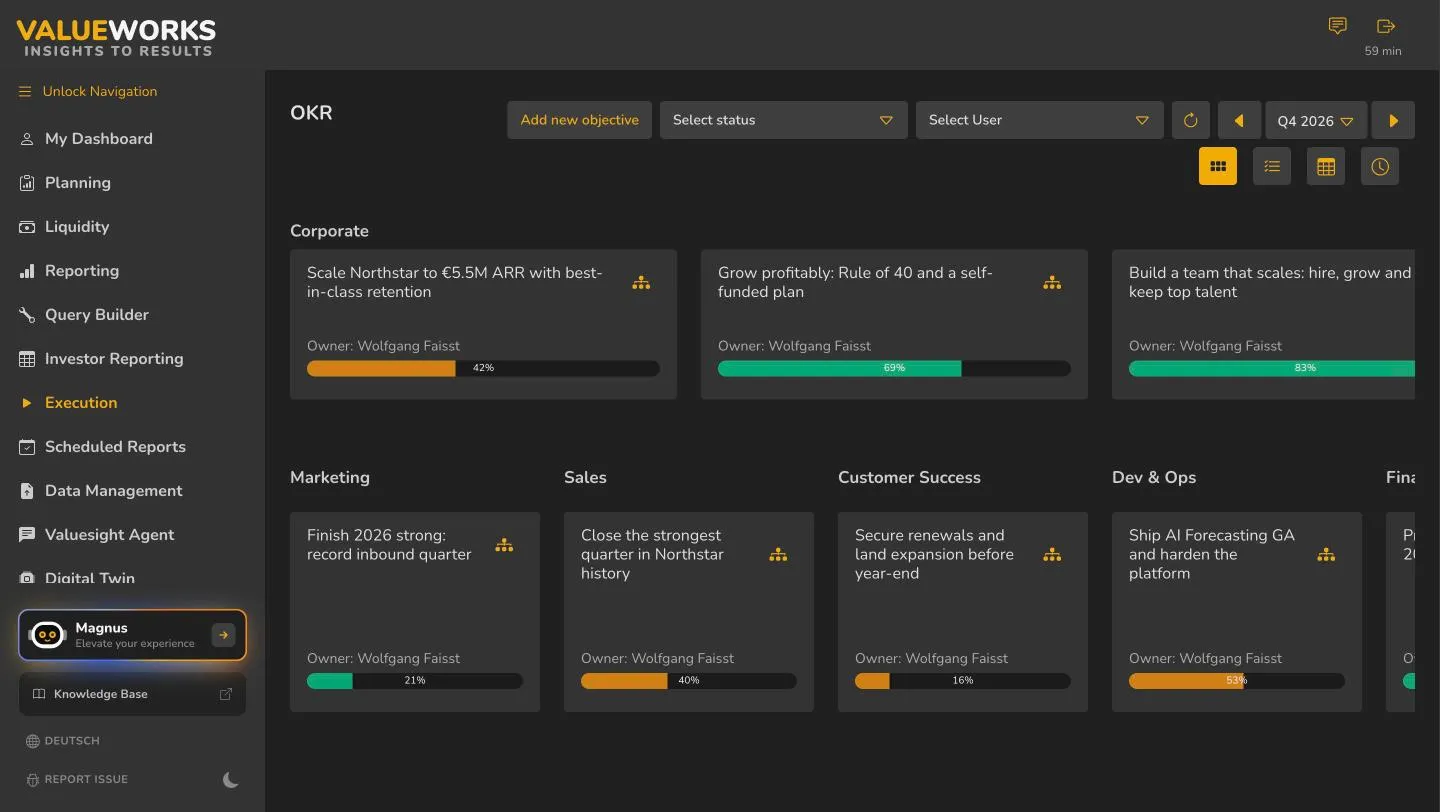
Task: Open the feedback chat icon
Action: 1337,26
